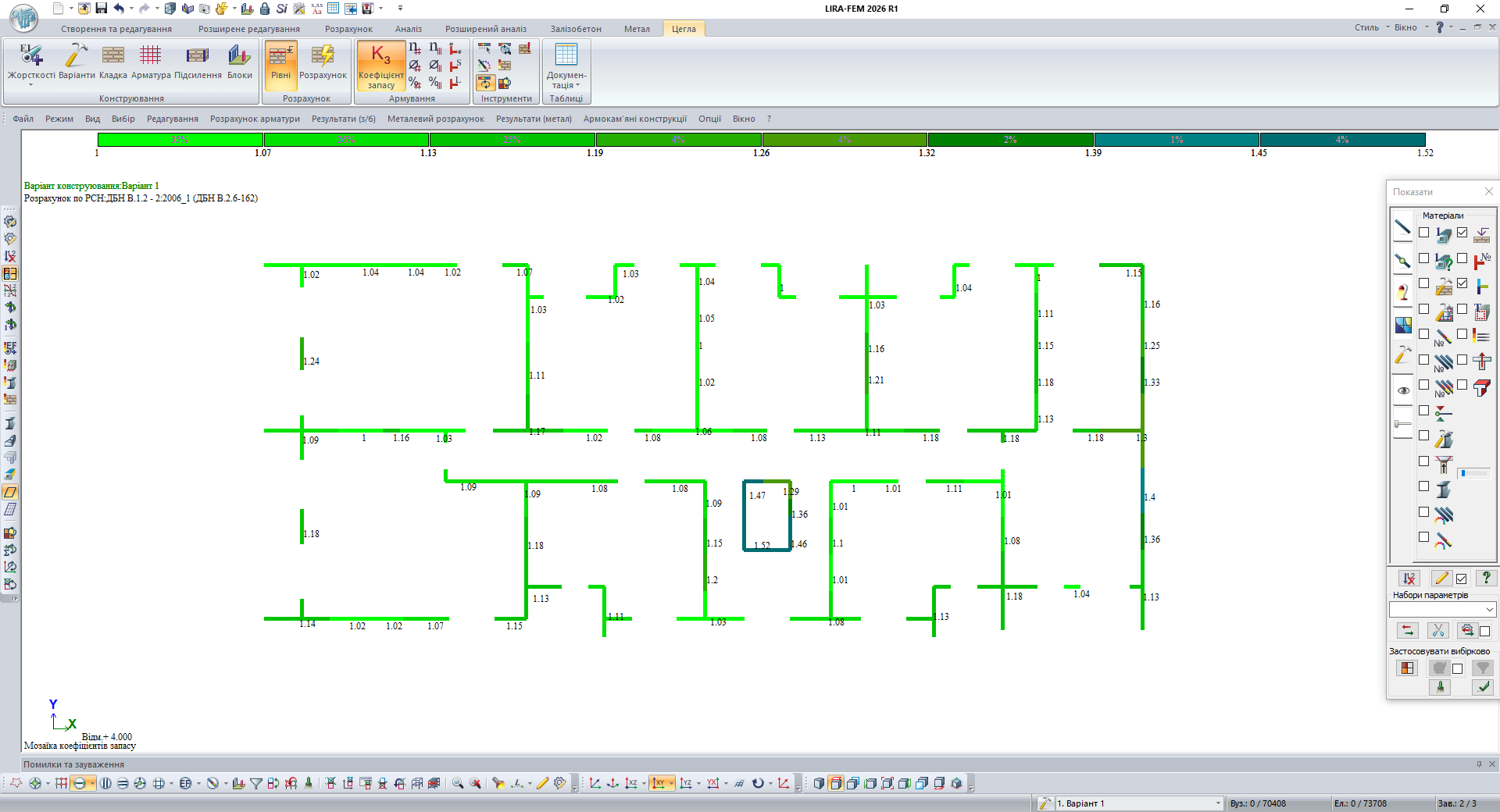Switch to the Залізобетон ribbon tab
This screenshot has height=812, width=1500.
click(x=575, y=29)
